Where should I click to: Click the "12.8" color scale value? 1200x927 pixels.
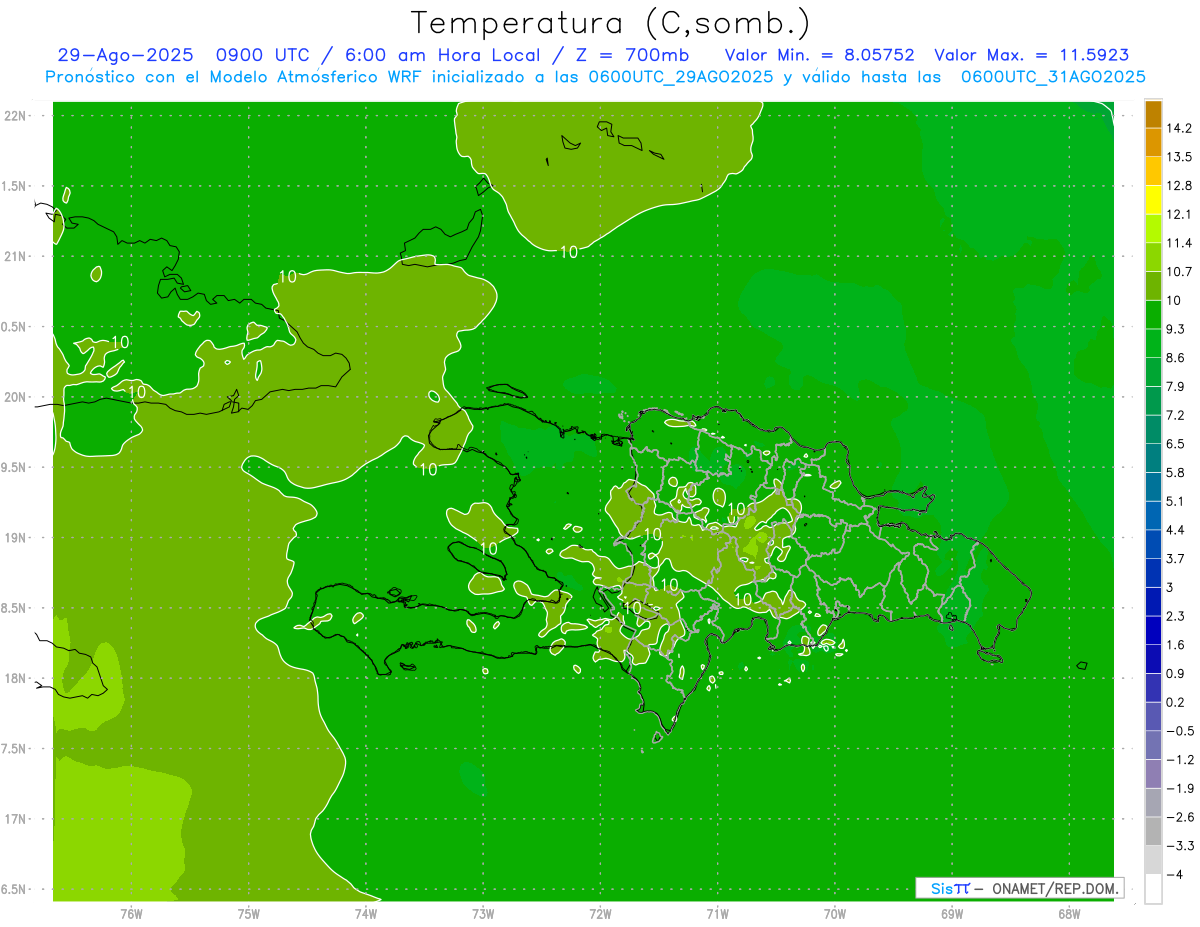[1179, 186]
